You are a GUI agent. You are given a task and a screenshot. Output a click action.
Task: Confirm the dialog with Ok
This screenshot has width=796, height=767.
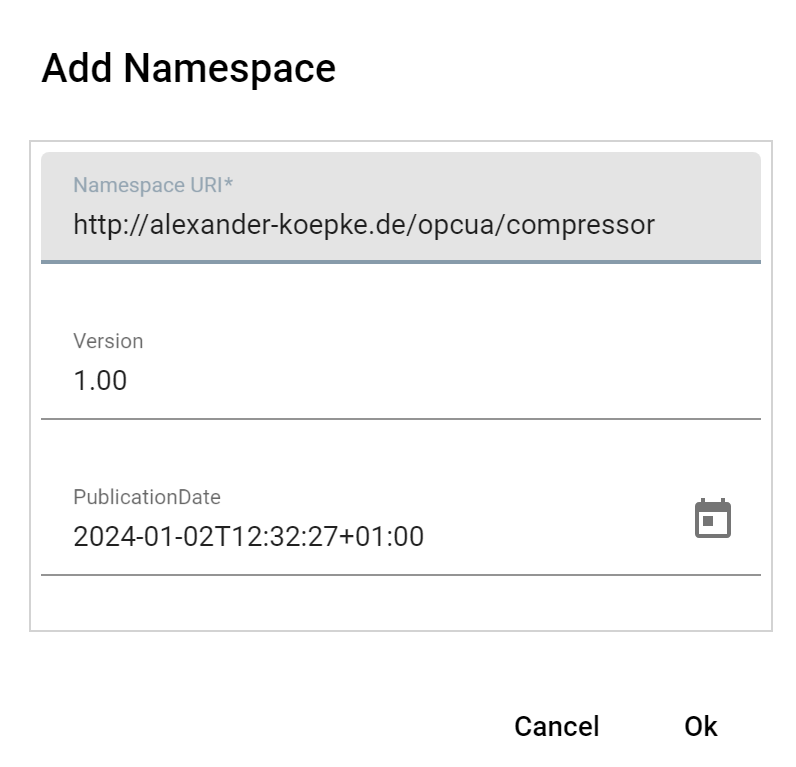click(701, 726)
